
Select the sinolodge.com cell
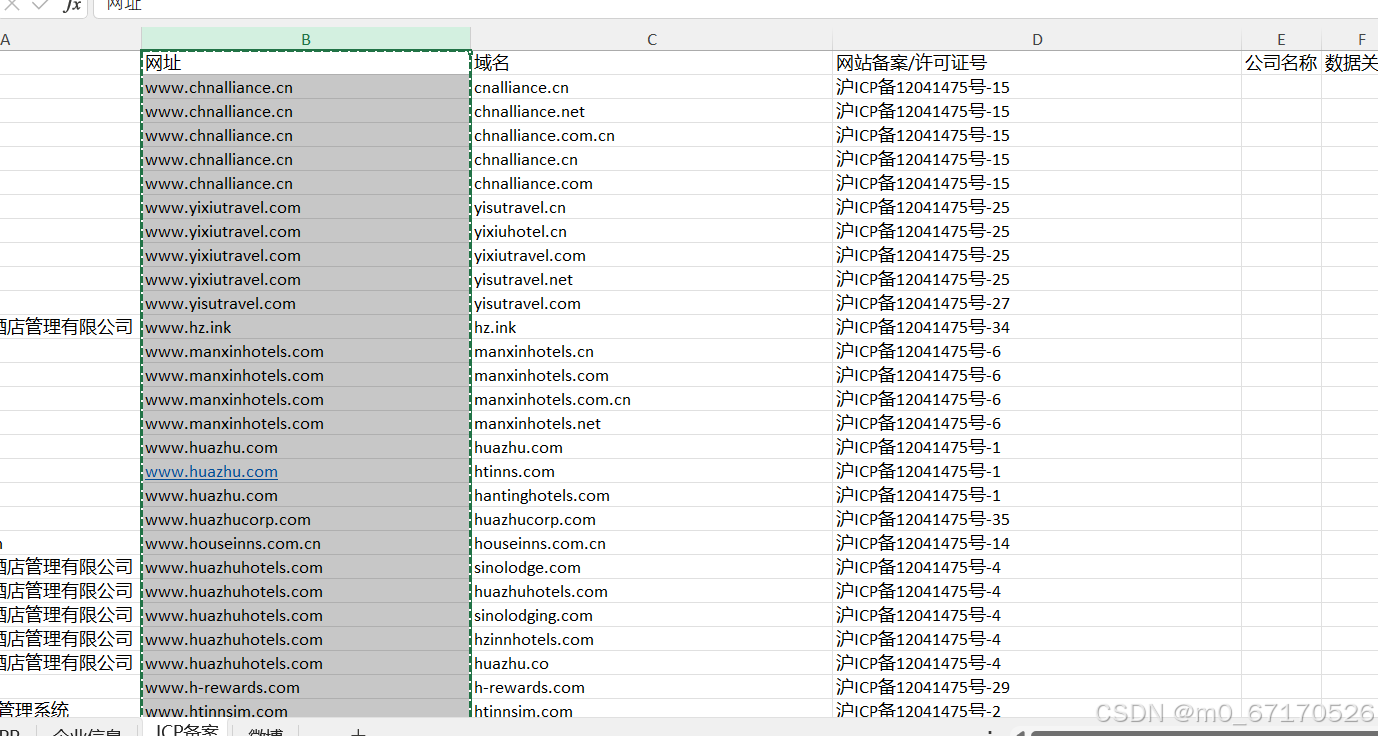click(x=652, y=567)
